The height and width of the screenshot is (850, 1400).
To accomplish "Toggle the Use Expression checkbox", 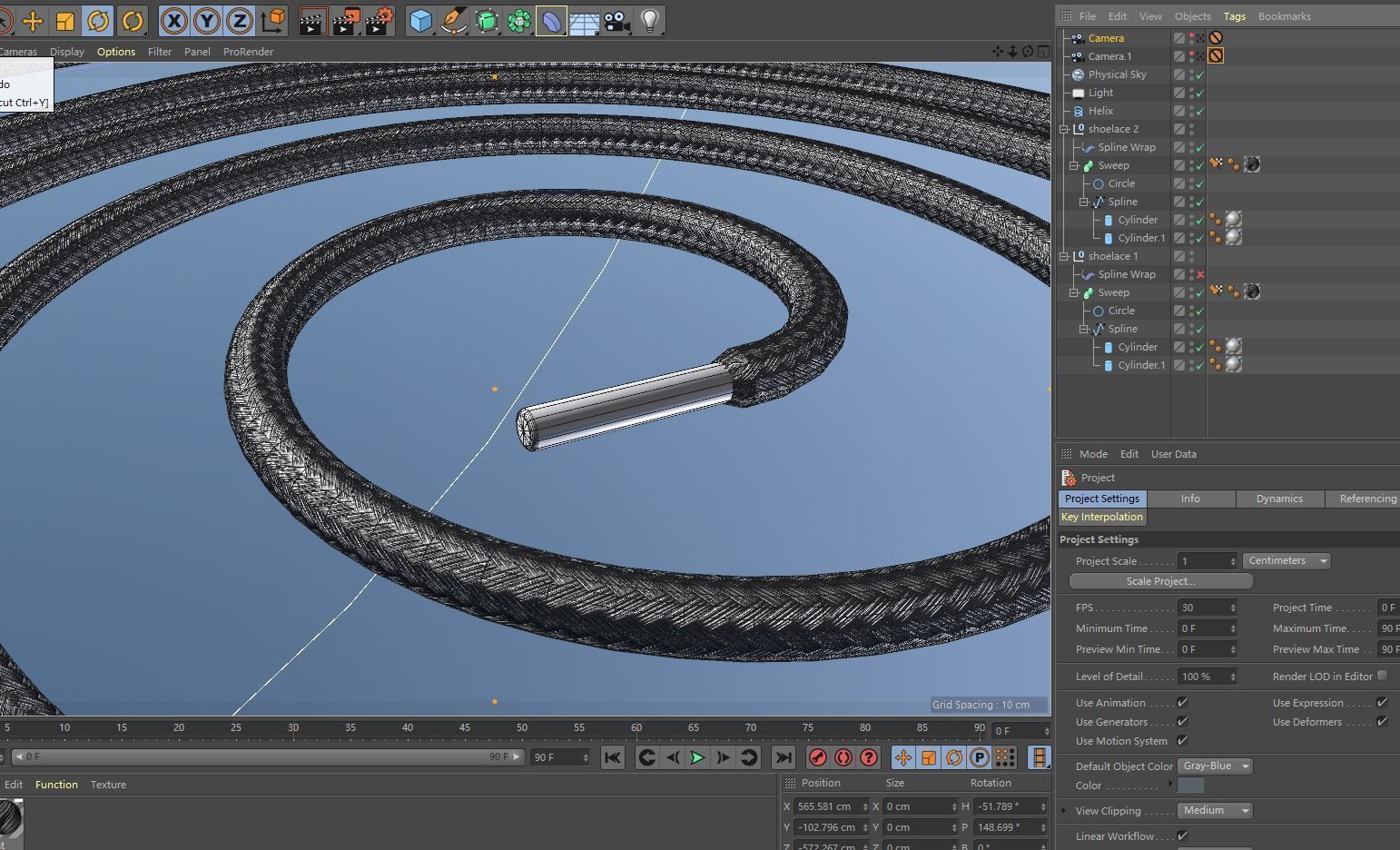I will [x=1382, y=703].
